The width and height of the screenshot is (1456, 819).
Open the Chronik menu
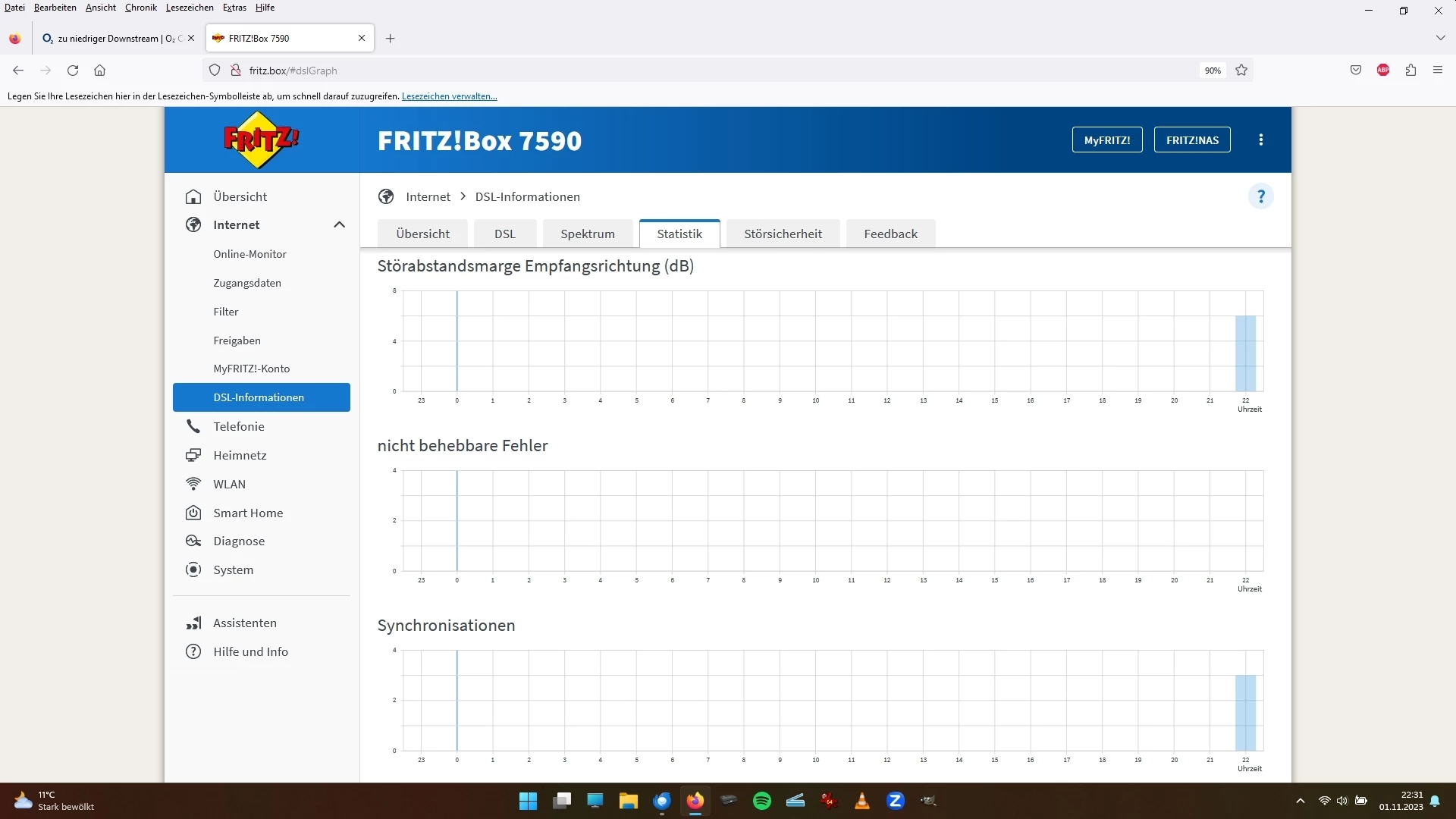pos(140,8)
